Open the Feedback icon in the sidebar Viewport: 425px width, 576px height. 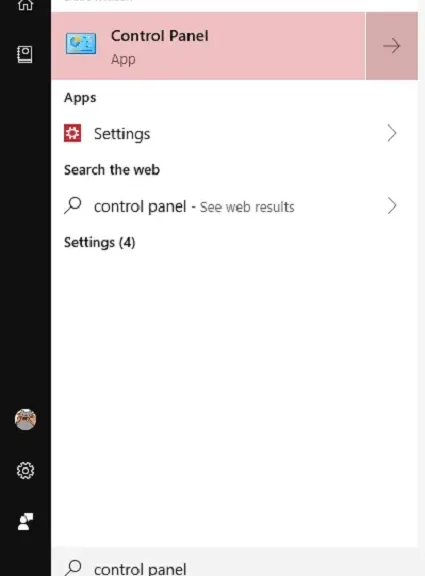pyautogui.click(x=25, y=522)
